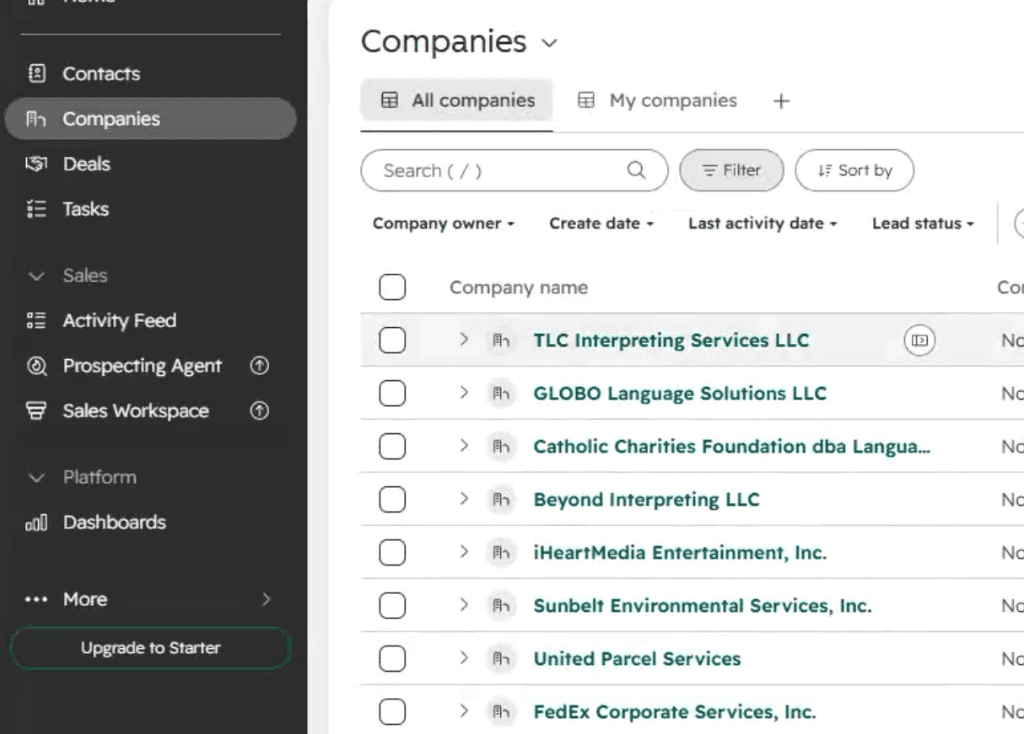Check the Sunbelt Environmental Services checkbox

[392, 605]
